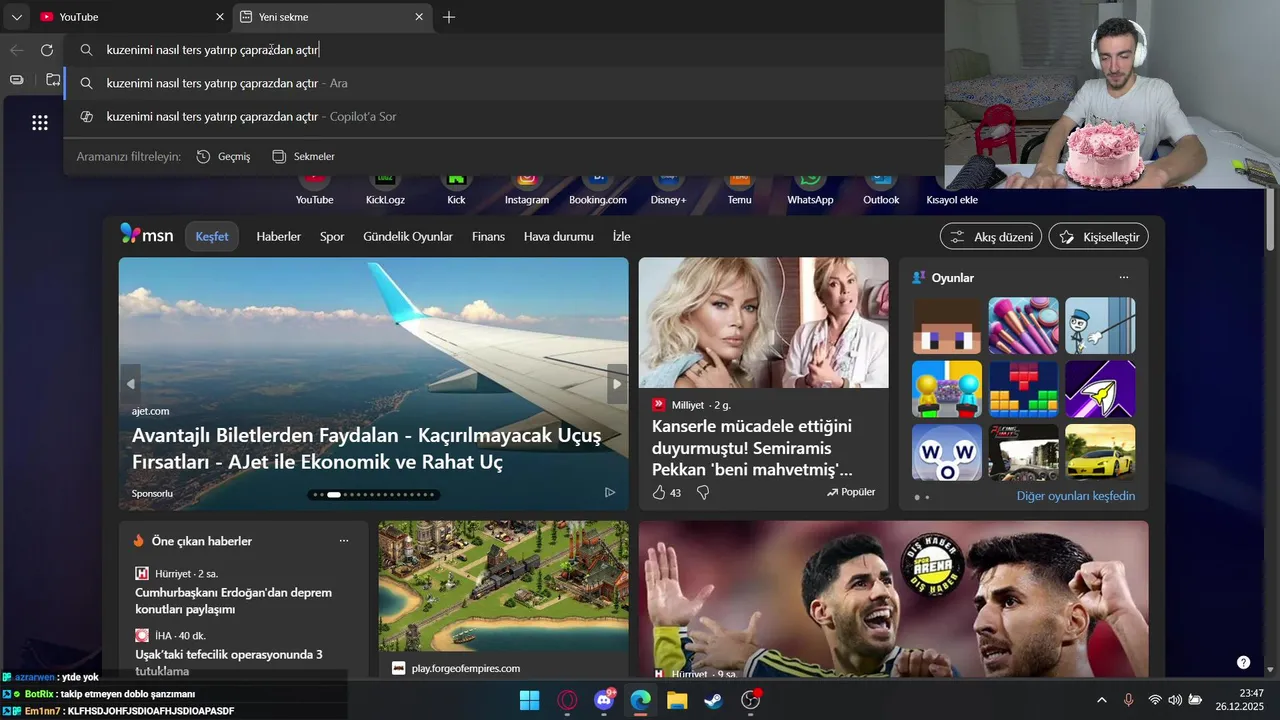Filter search by Geçmiş
The height and width of the screenshot is (720, 1280).
(223, 156)
